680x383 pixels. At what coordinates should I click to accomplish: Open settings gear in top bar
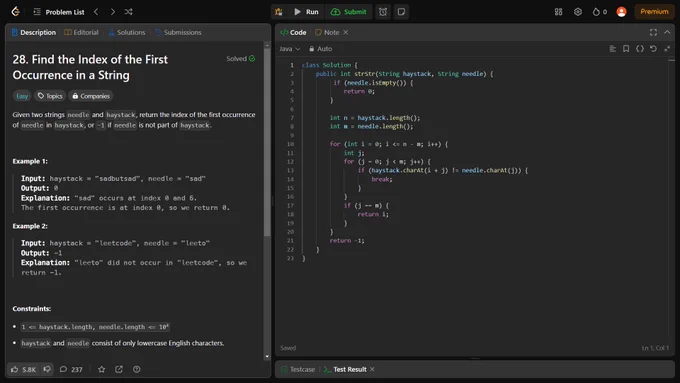(578, 12)
